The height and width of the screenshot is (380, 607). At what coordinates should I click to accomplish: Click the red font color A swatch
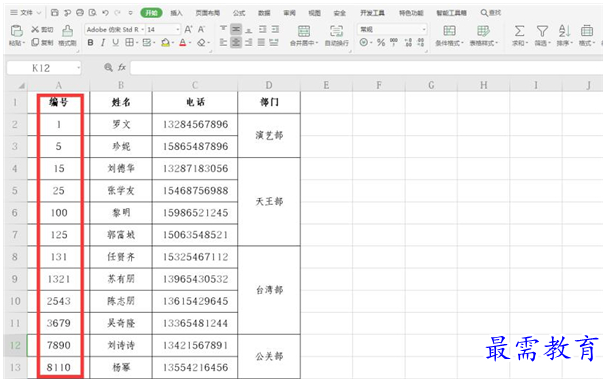(183, 43)
